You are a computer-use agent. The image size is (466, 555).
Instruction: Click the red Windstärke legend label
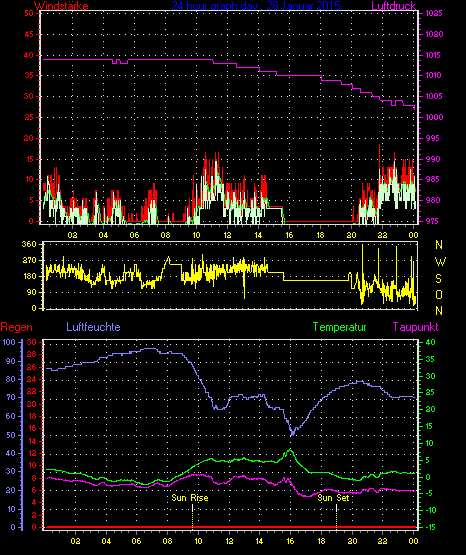(x=61, y=5)
